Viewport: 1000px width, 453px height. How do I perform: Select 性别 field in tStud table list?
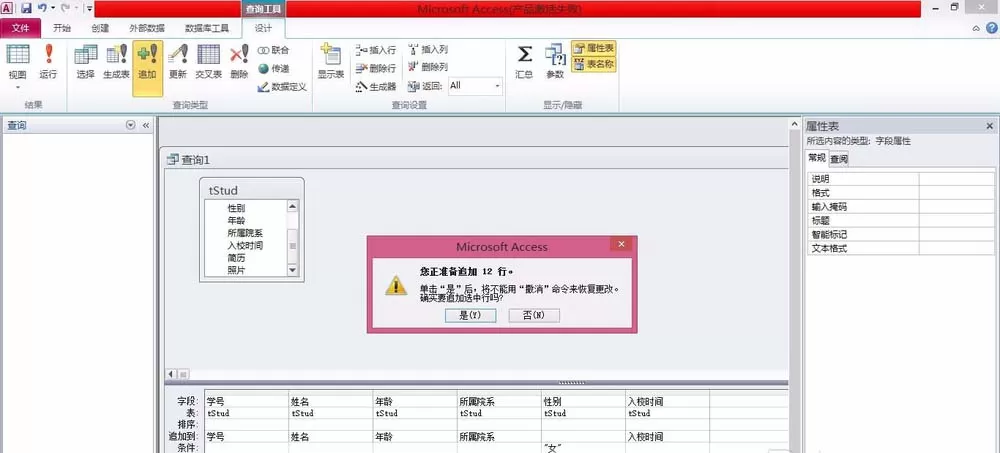click(236, 208)
